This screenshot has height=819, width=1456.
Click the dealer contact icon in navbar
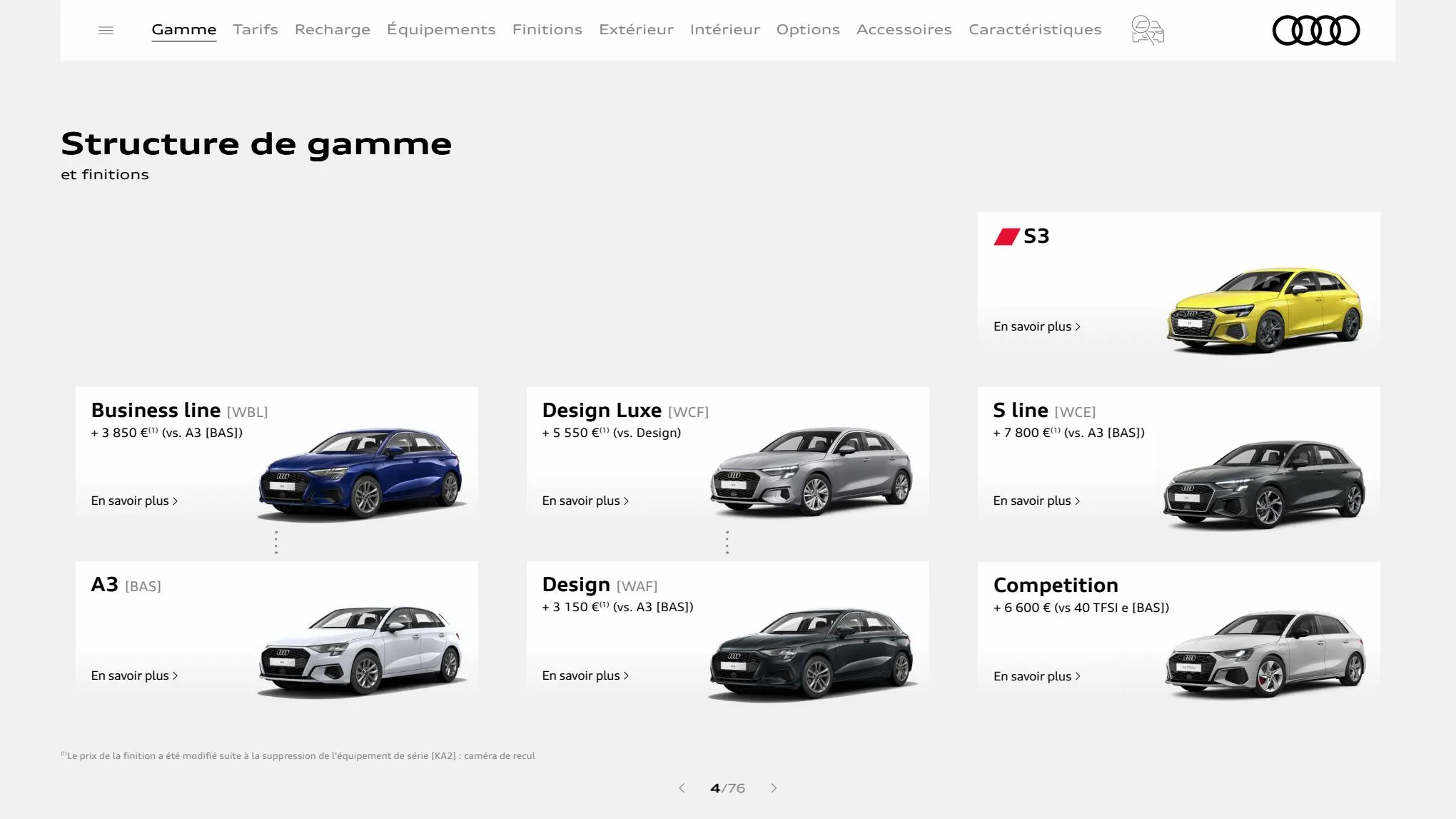1148,30
